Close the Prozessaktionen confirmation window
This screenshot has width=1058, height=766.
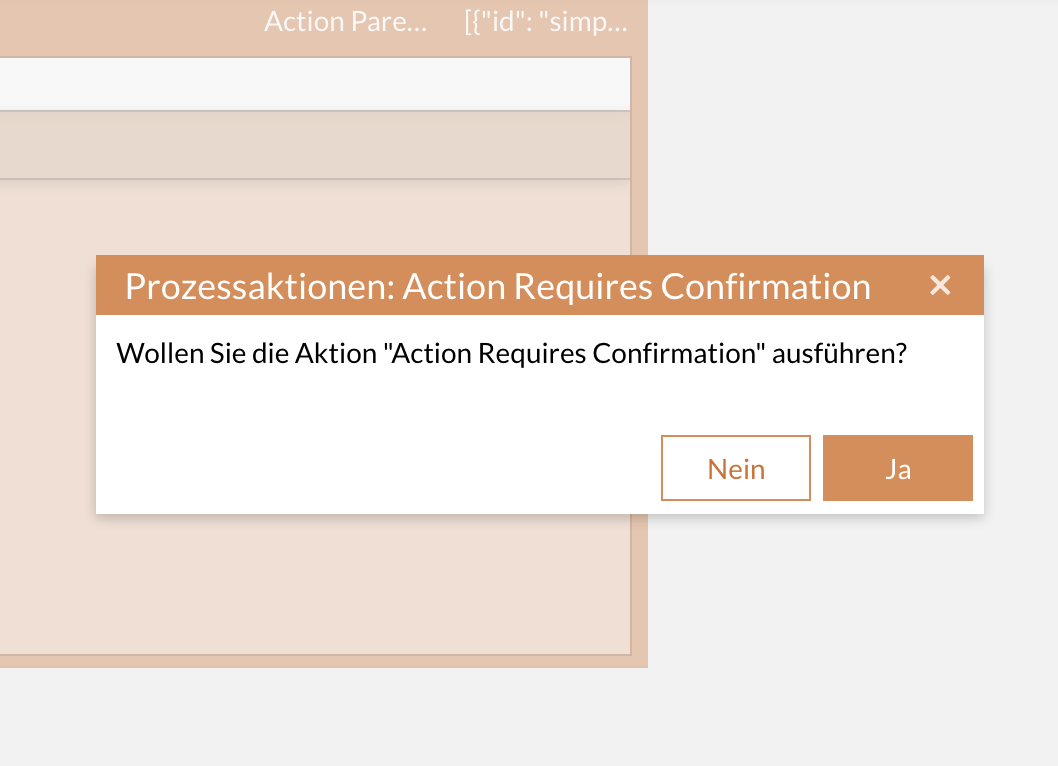940,285
